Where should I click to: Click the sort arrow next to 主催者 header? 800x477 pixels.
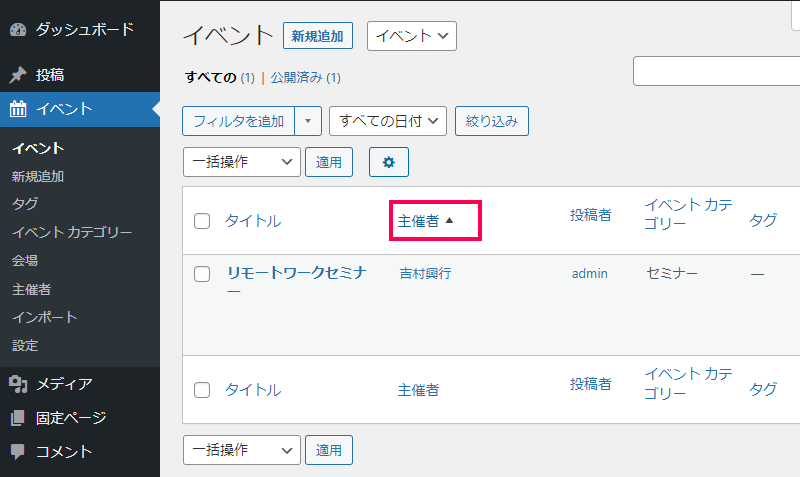tap(449, 220)
